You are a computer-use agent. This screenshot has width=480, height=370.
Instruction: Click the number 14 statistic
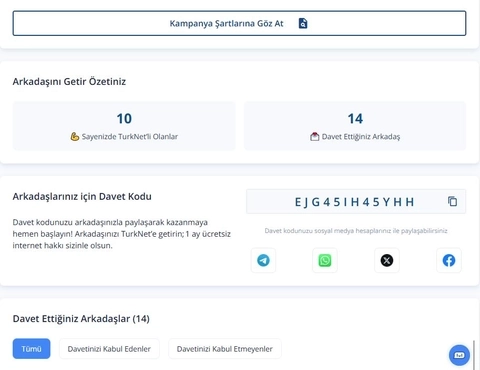tap(355, 119)
